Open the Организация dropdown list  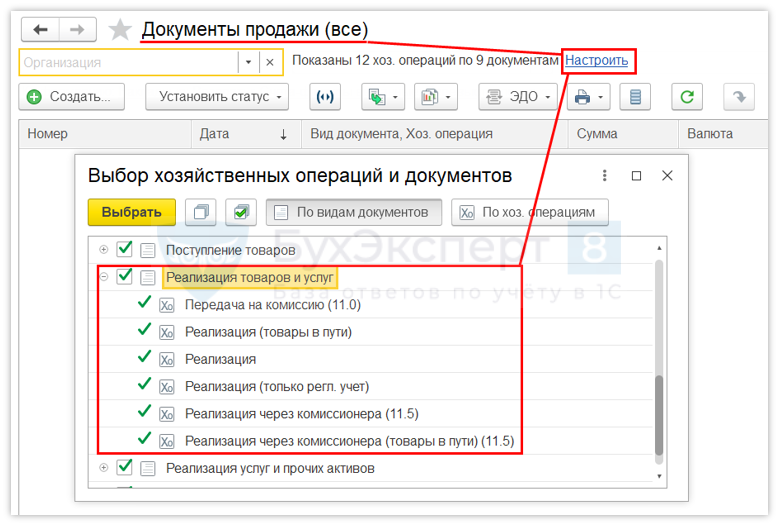click(x=248, y=63)
